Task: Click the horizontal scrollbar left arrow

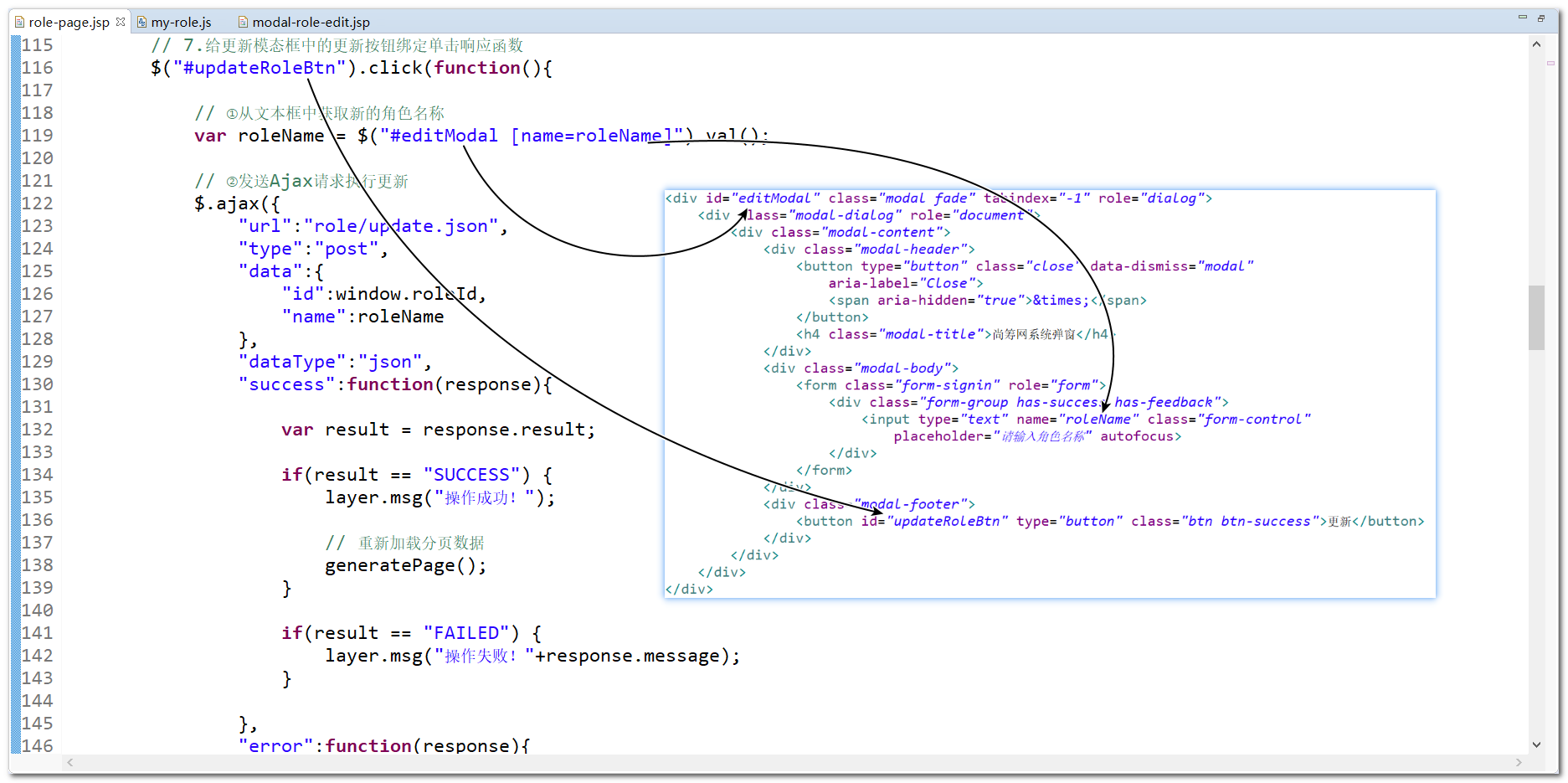Action: [70, 762]
